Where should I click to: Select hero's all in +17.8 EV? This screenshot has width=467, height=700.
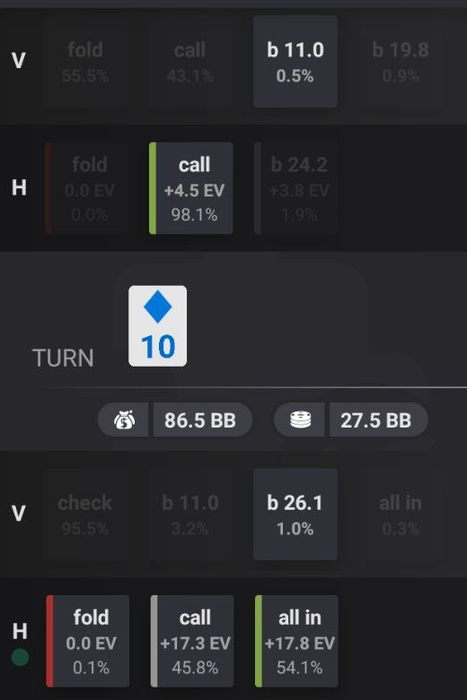(x=296, y=641)
